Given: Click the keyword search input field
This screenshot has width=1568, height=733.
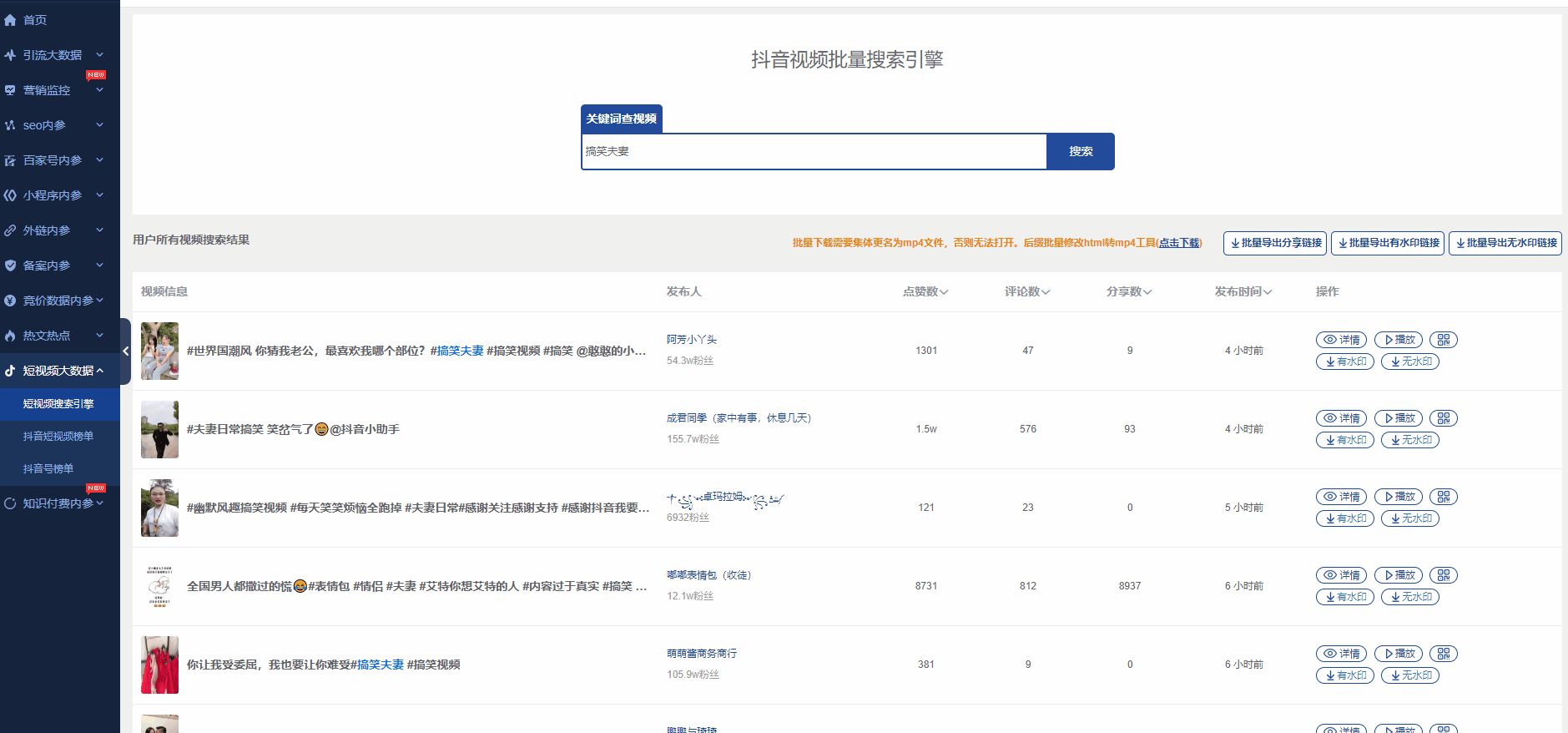Looking at the screenshot, I should pyautogui.click(x=814, y=151).
